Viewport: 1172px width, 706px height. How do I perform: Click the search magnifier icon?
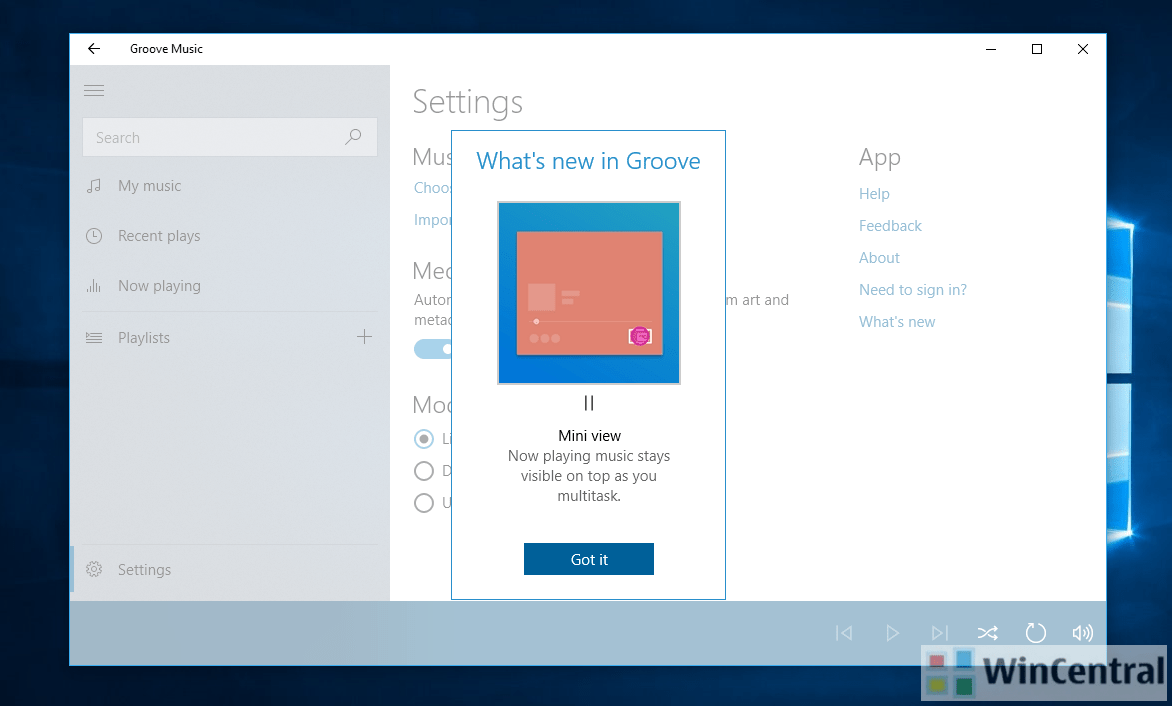click(354, 136)
